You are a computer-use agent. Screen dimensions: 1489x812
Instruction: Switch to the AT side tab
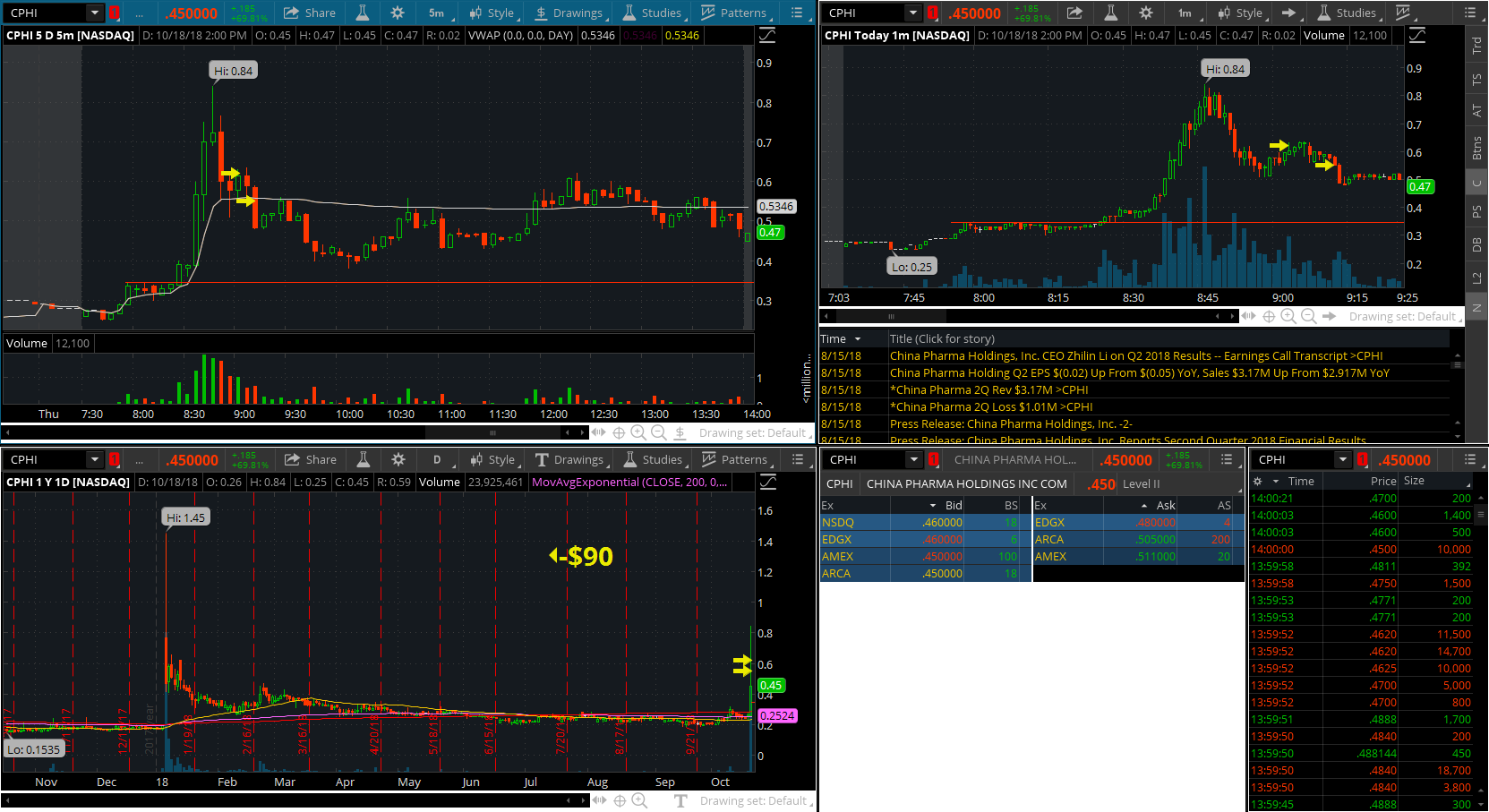1476,111
